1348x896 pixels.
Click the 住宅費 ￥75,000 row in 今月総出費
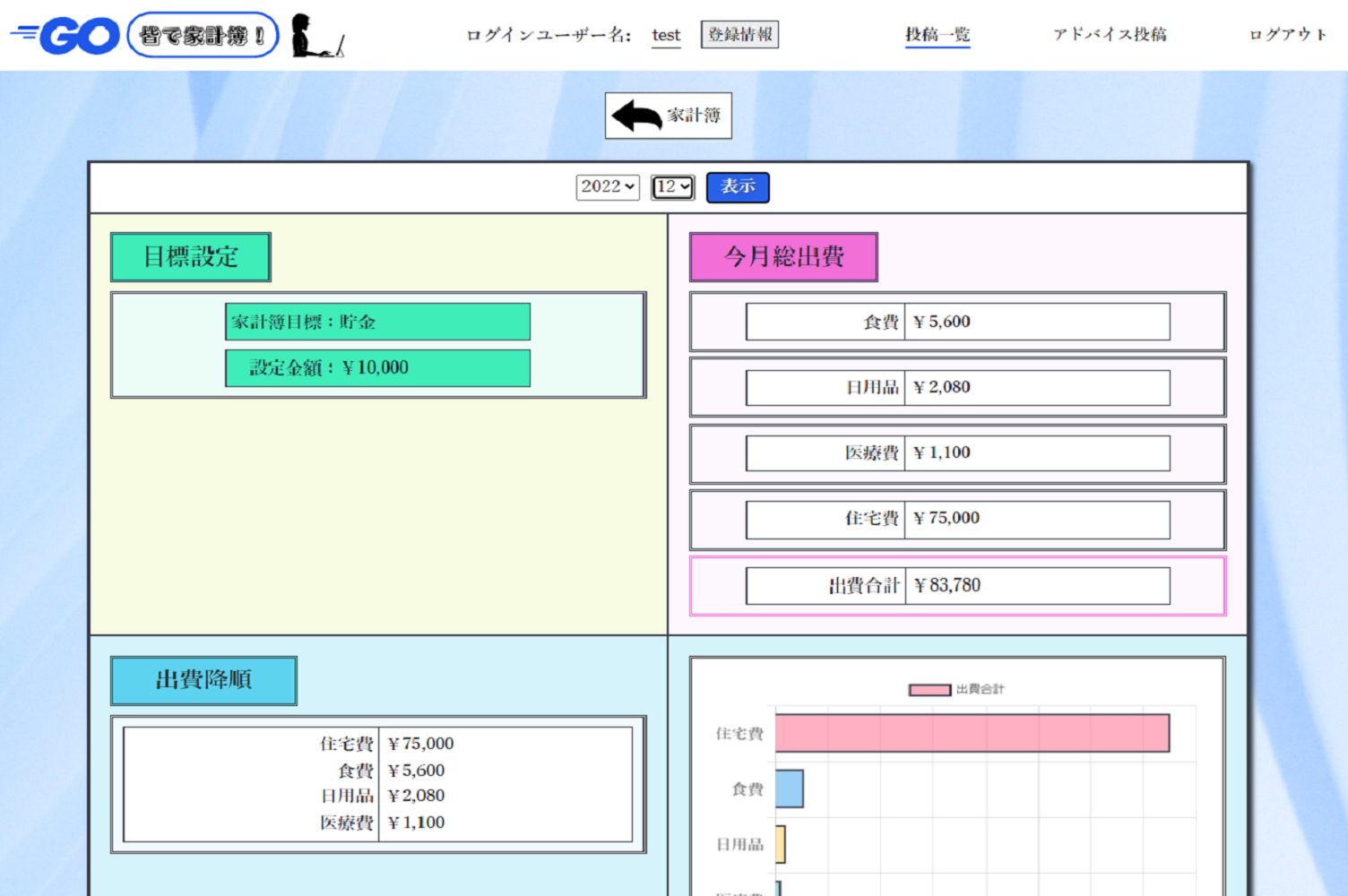(957, 519)
